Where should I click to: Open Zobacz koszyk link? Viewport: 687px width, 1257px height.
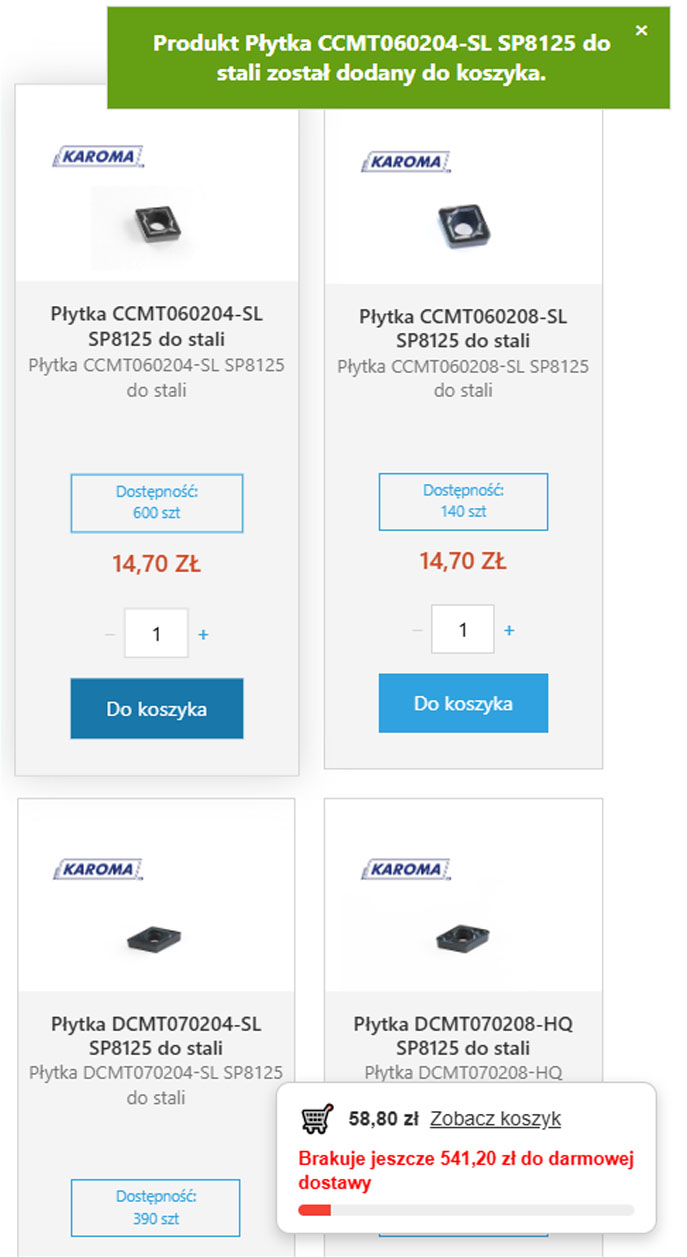pos(495,1119)
